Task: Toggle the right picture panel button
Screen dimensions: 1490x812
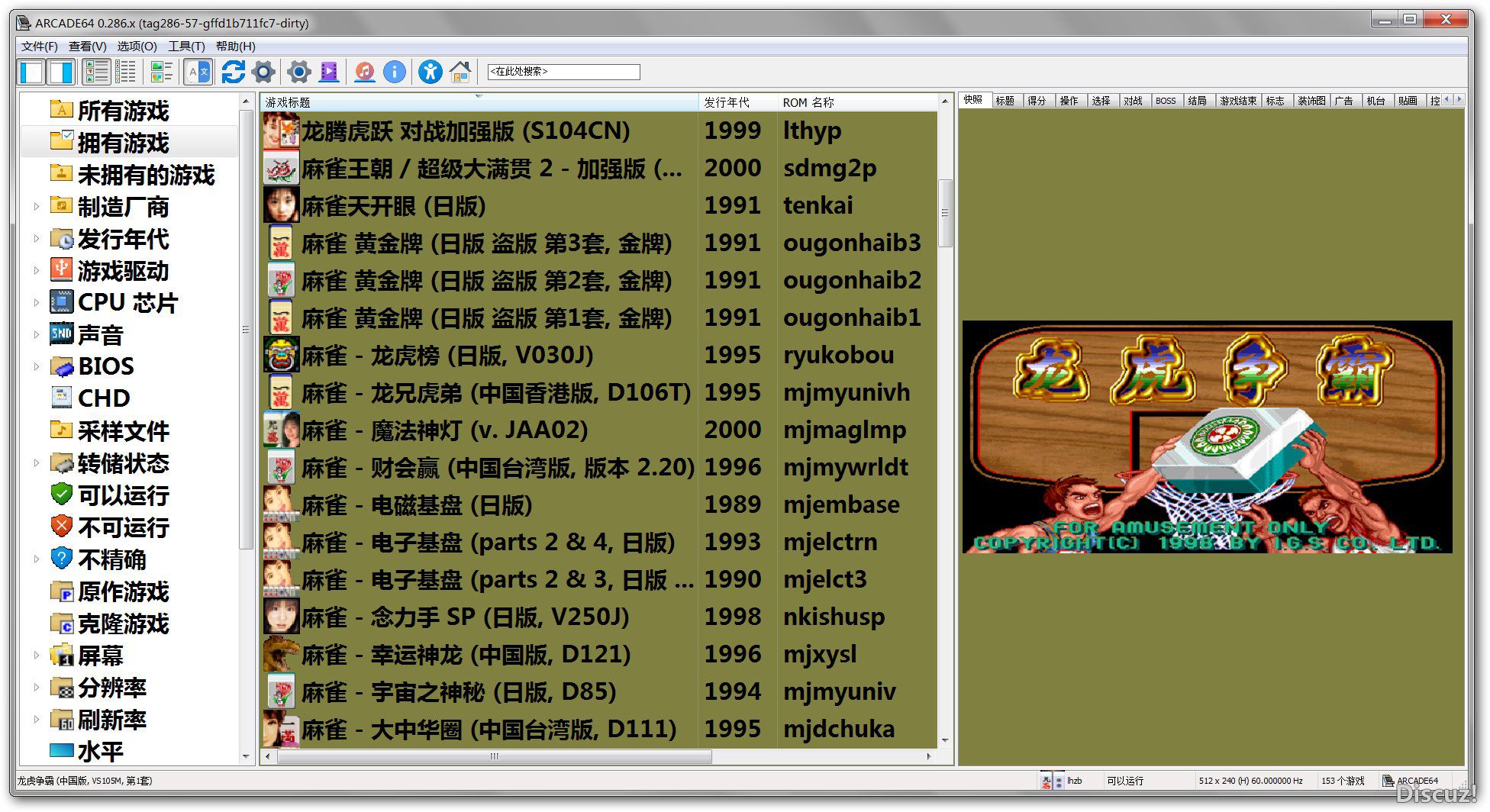Action: [61, 72]
